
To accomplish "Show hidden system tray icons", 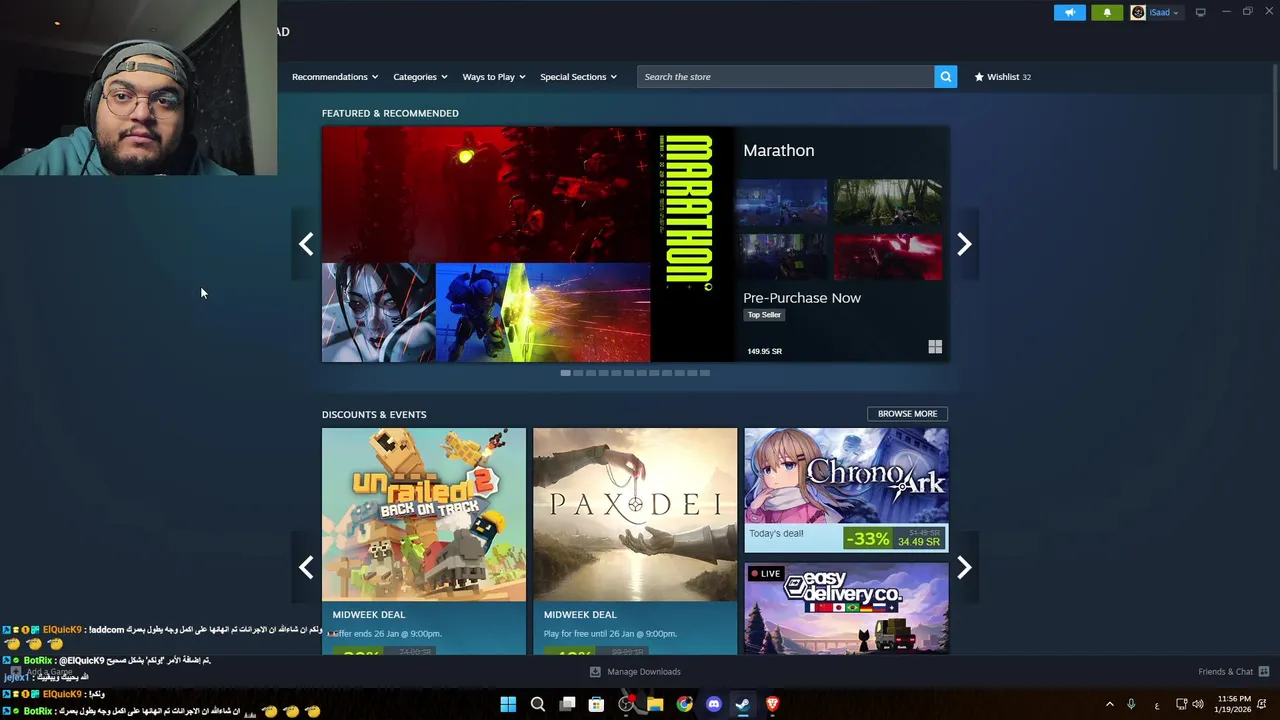I will [1109, 704].
